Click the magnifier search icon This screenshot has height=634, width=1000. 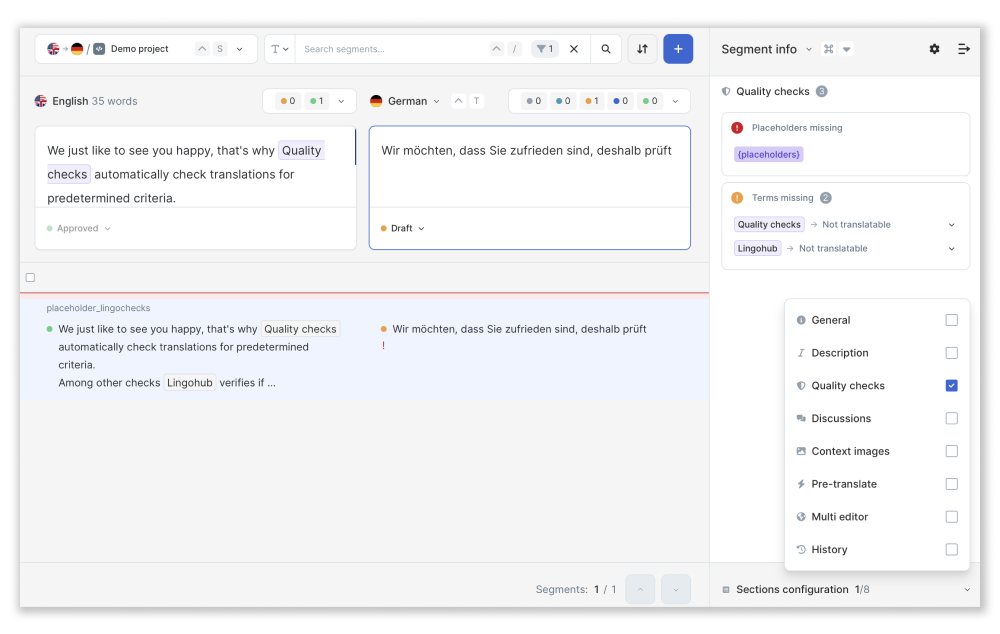pyautogui.click(x=606, y=49)
